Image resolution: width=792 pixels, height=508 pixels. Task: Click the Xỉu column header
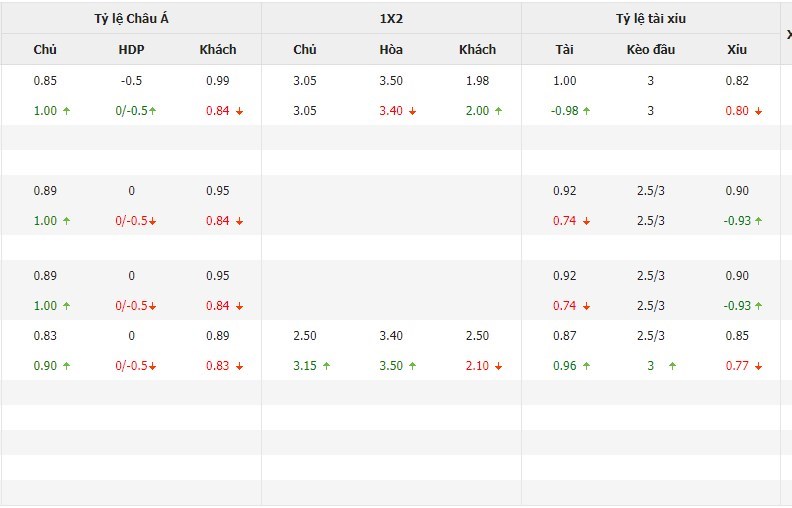737,50
